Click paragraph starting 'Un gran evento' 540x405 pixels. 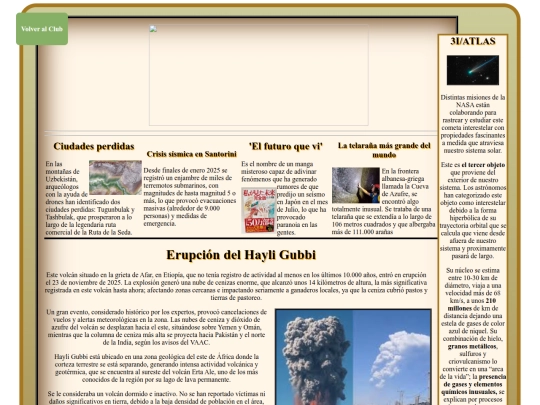[x=156, y=327]
